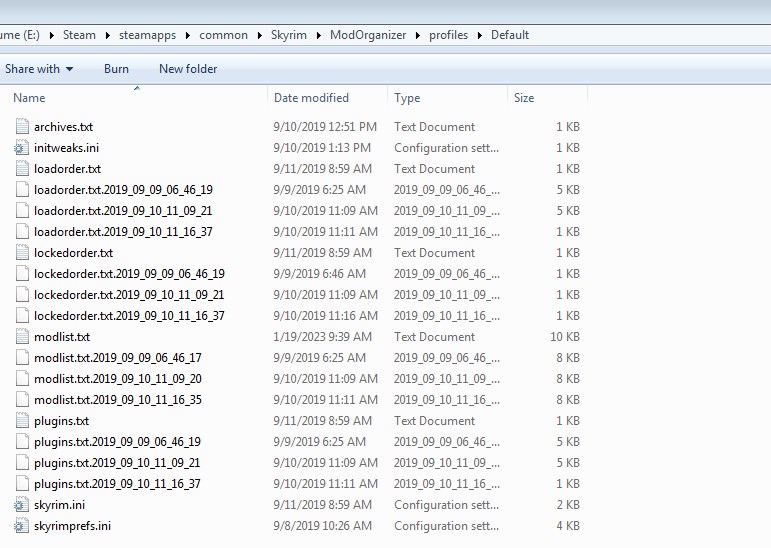Click icon of lockedorder.txt.2019_09_10_11_16_37
The width and height of the screenshot is (771, 548).
(22, 315)
